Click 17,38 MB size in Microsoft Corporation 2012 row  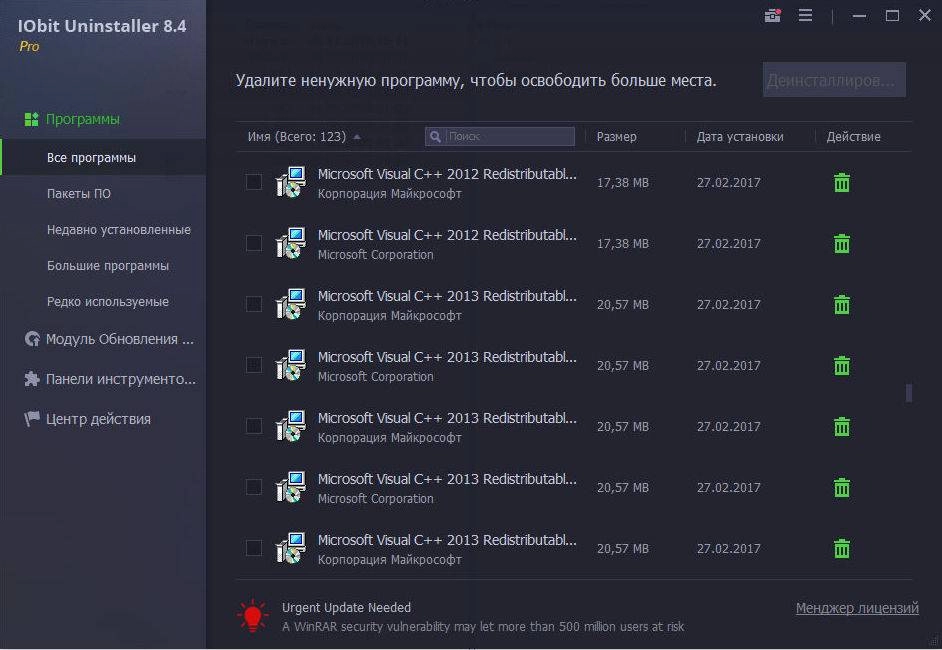pos(622,243)
